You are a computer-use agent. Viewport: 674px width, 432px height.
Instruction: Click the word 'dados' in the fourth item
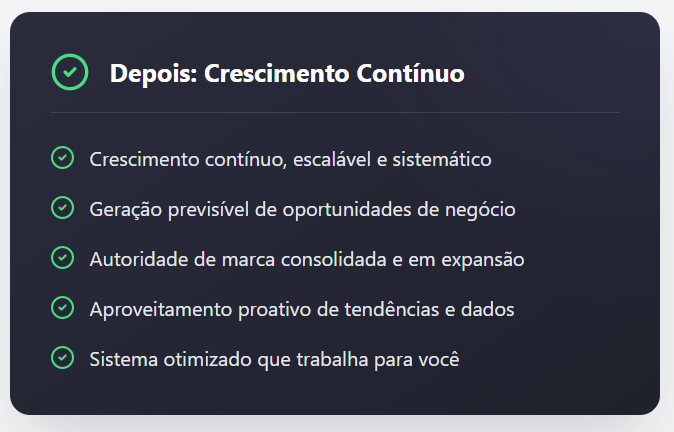coord(487,309)
